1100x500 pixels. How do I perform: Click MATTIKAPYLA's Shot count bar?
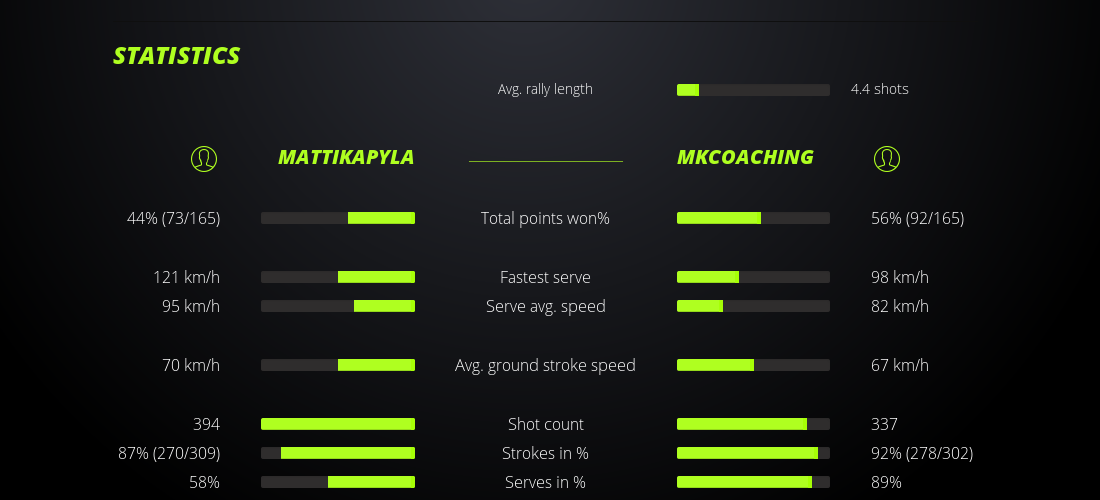(x=338, y=424)
